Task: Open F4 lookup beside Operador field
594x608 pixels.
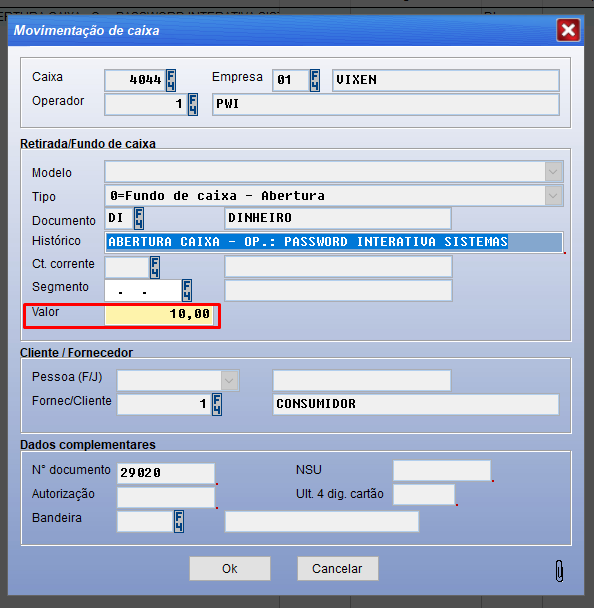Action: click(x=193, y=104)
